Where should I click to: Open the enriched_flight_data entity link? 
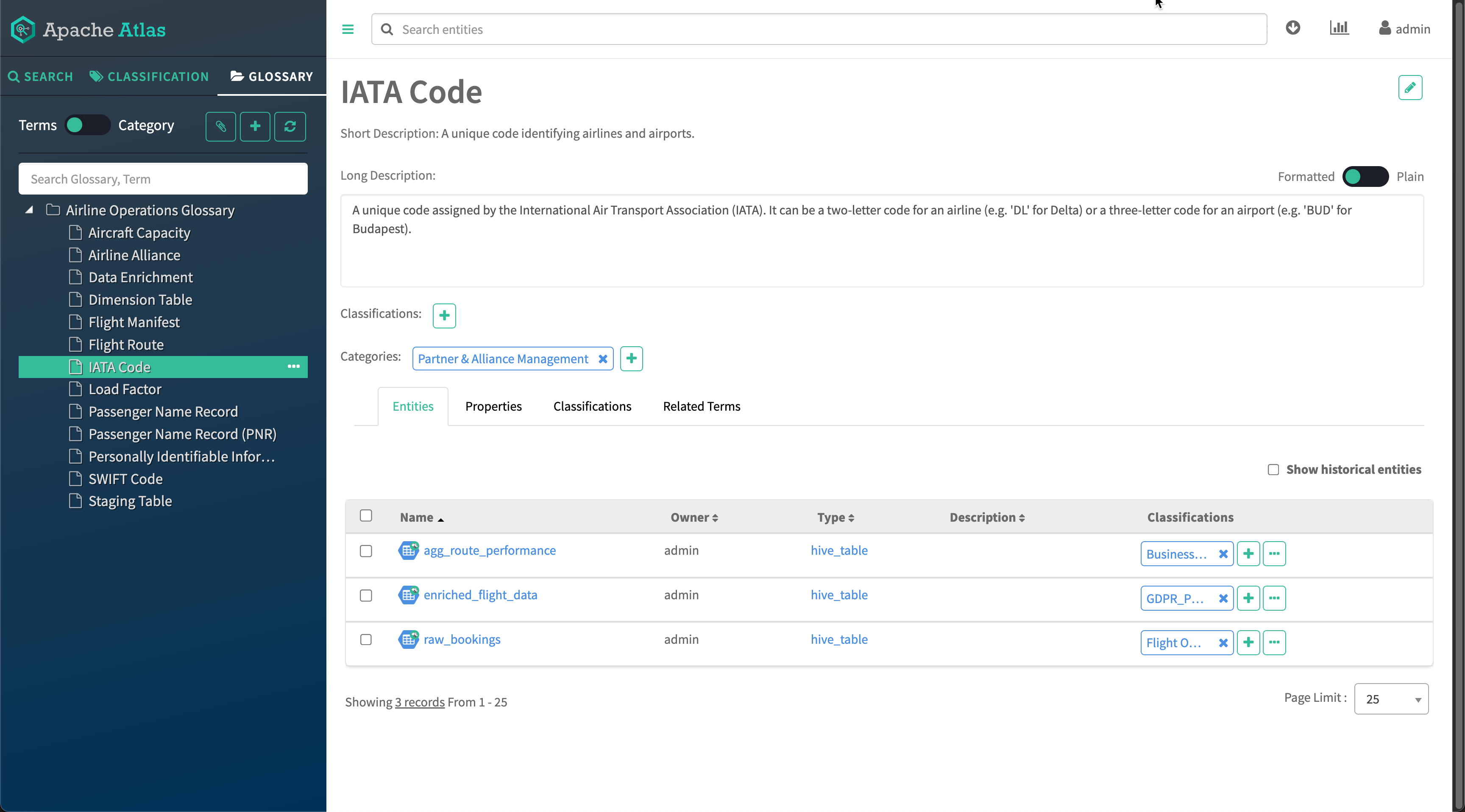click(x=480, y=595)
